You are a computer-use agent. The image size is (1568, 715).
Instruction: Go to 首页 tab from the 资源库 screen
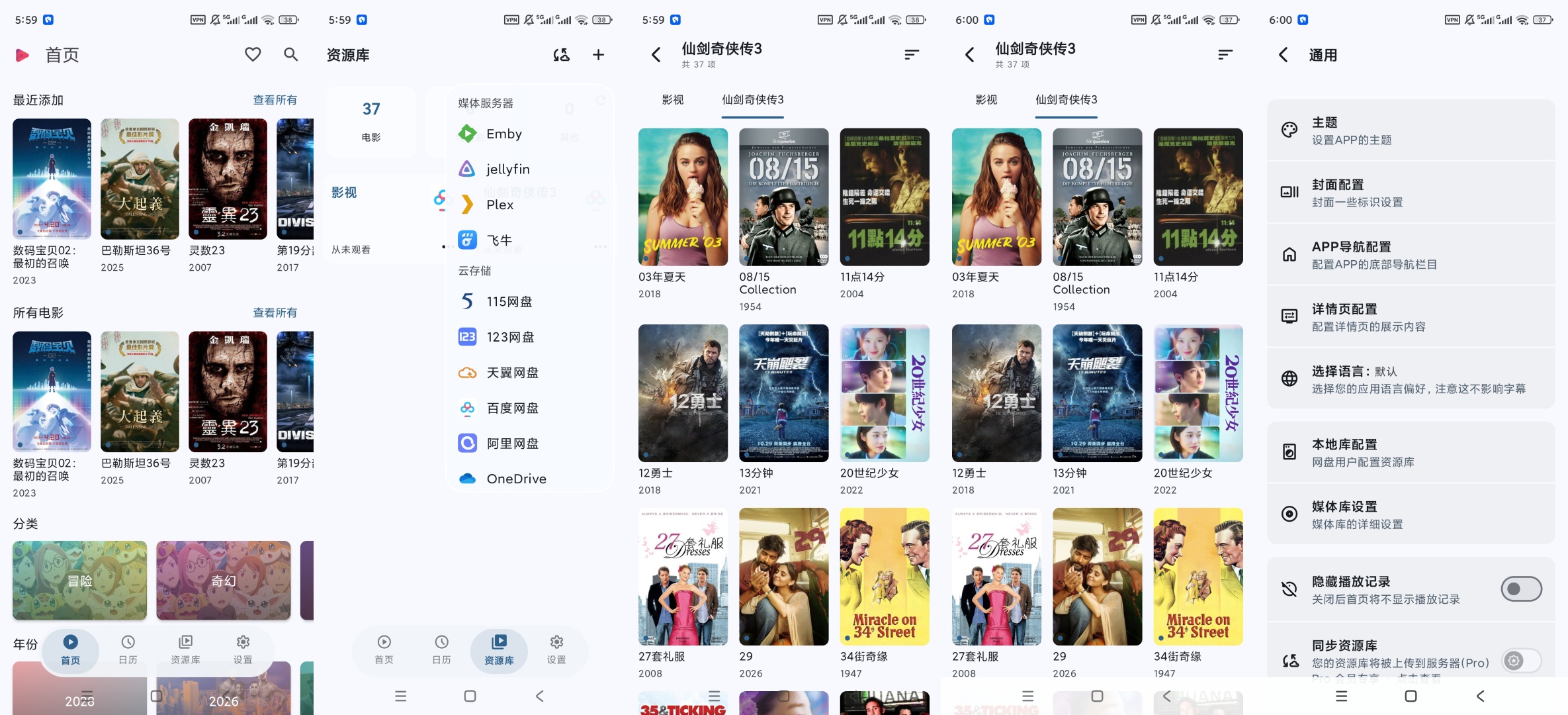(x=384, y=650)
